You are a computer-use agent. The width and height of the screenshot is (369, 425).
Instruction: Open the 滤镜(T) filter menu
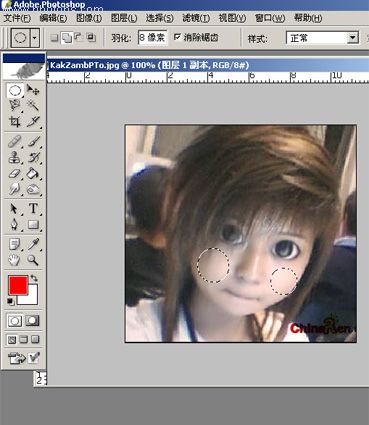click(196, 18)
